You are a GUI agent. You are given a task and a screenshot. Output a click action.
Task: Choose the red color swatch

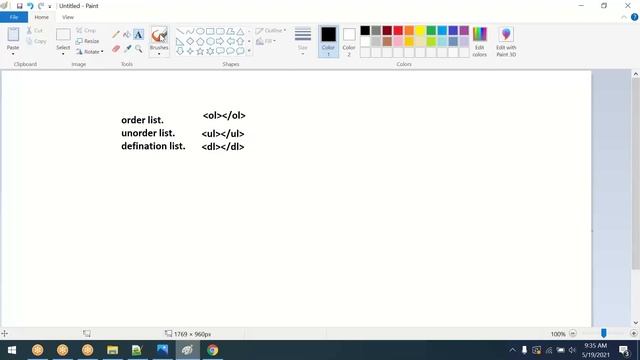[398, 31]
